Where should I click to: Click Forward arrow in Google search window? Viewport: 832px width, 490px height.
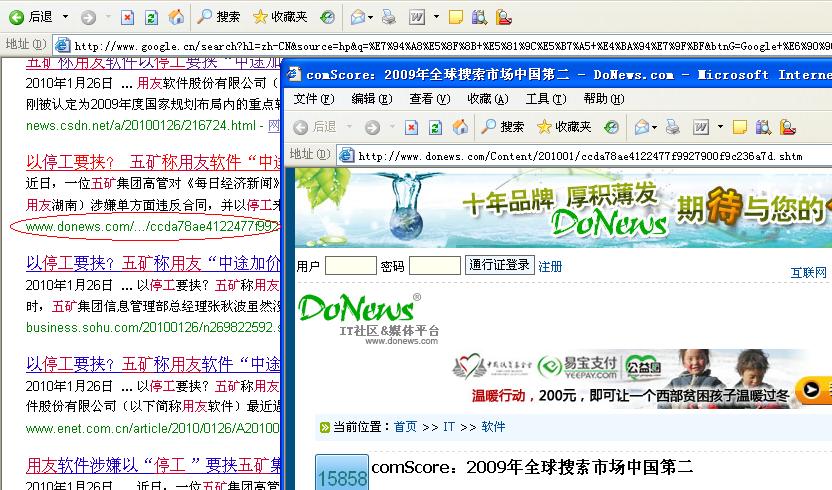click(x=88, y=18)
